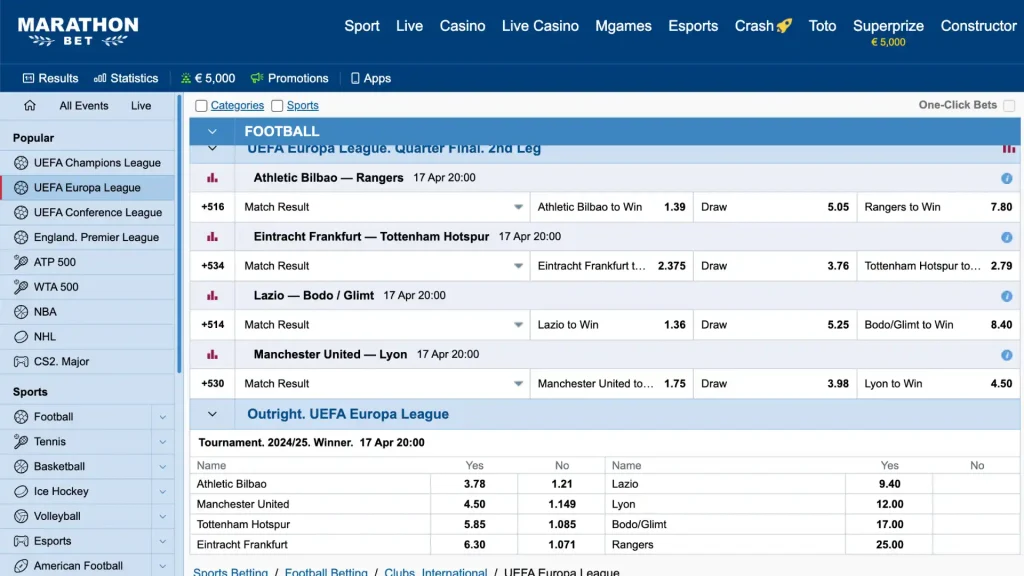Open the Toto top menu

(822, 26)
